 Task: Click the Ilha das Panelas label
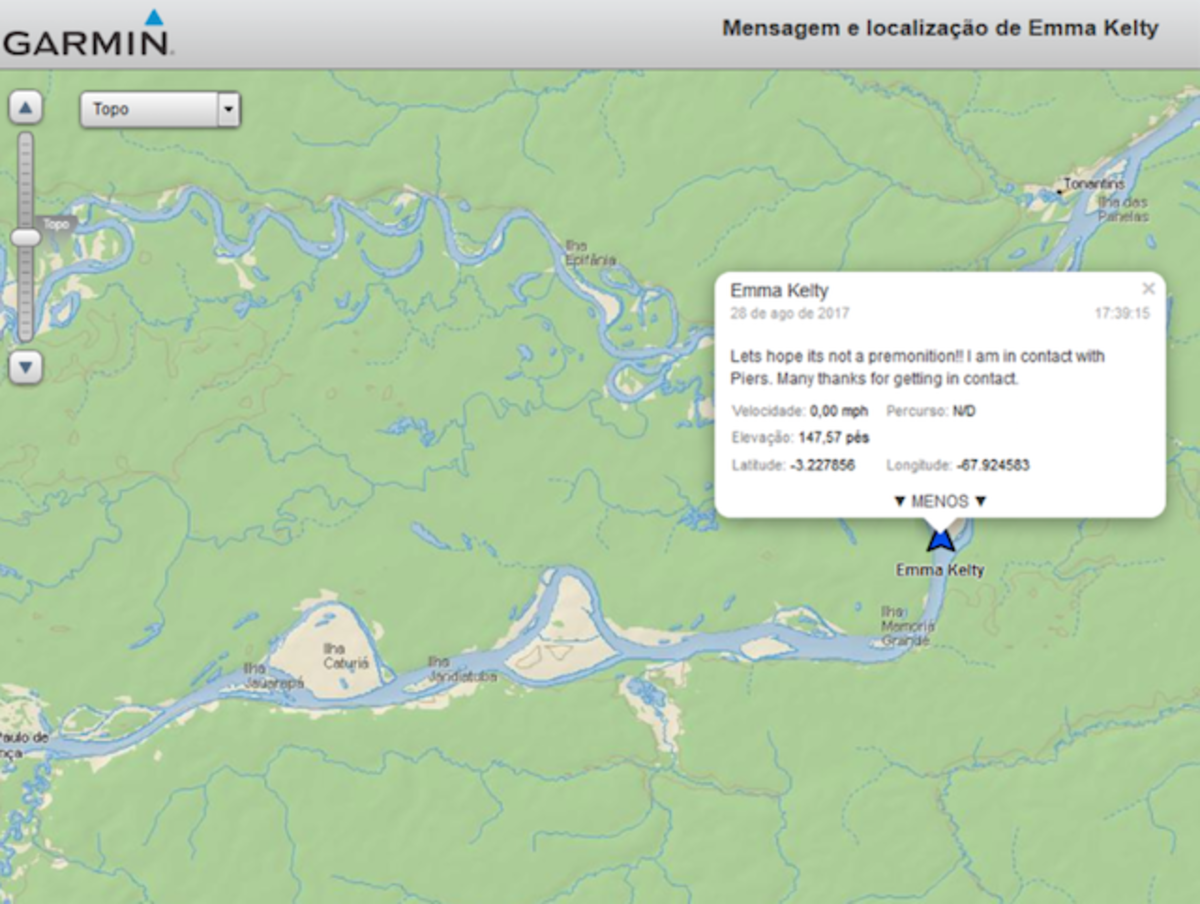(1124, 209)
